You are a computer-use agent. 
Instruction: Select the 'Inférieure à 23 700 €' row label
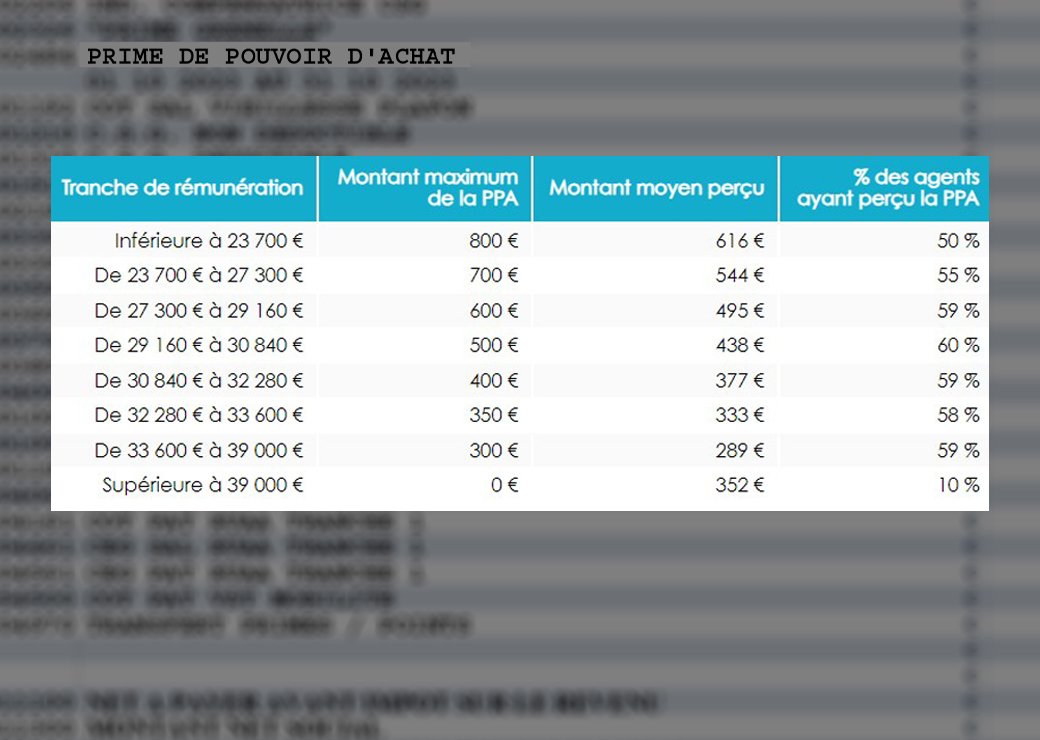pos(209,240)
